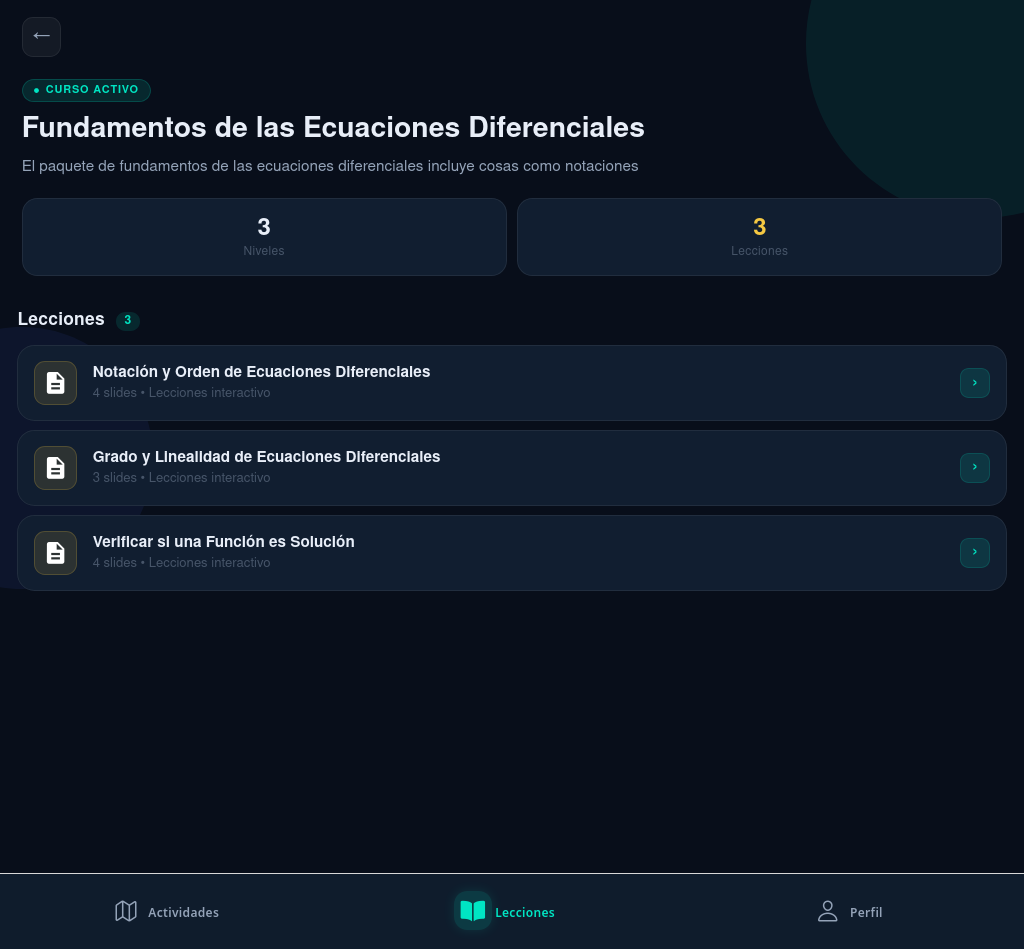Click the Lecciones stat card
This screenshot has height=949, width=1024.
pos(759,237)
